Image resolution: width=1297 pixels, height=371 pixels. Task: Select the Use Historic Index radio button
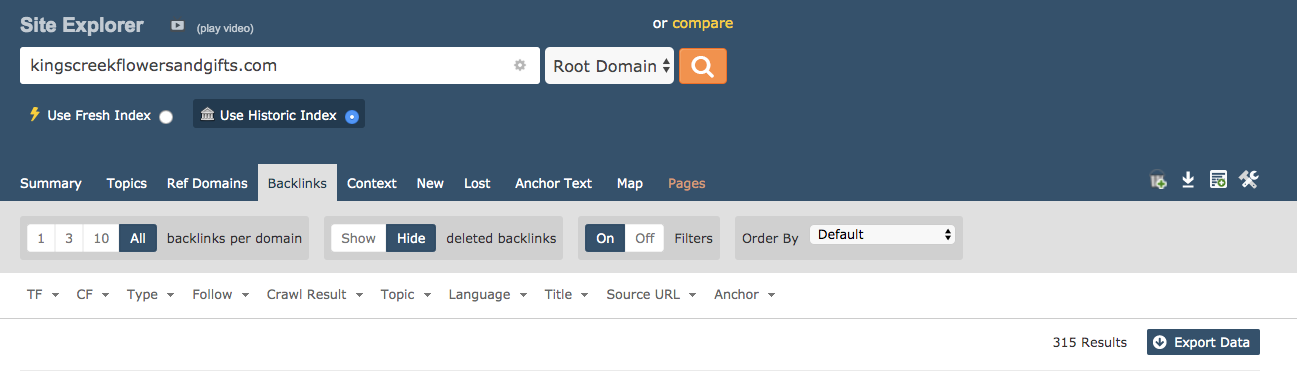352,117
